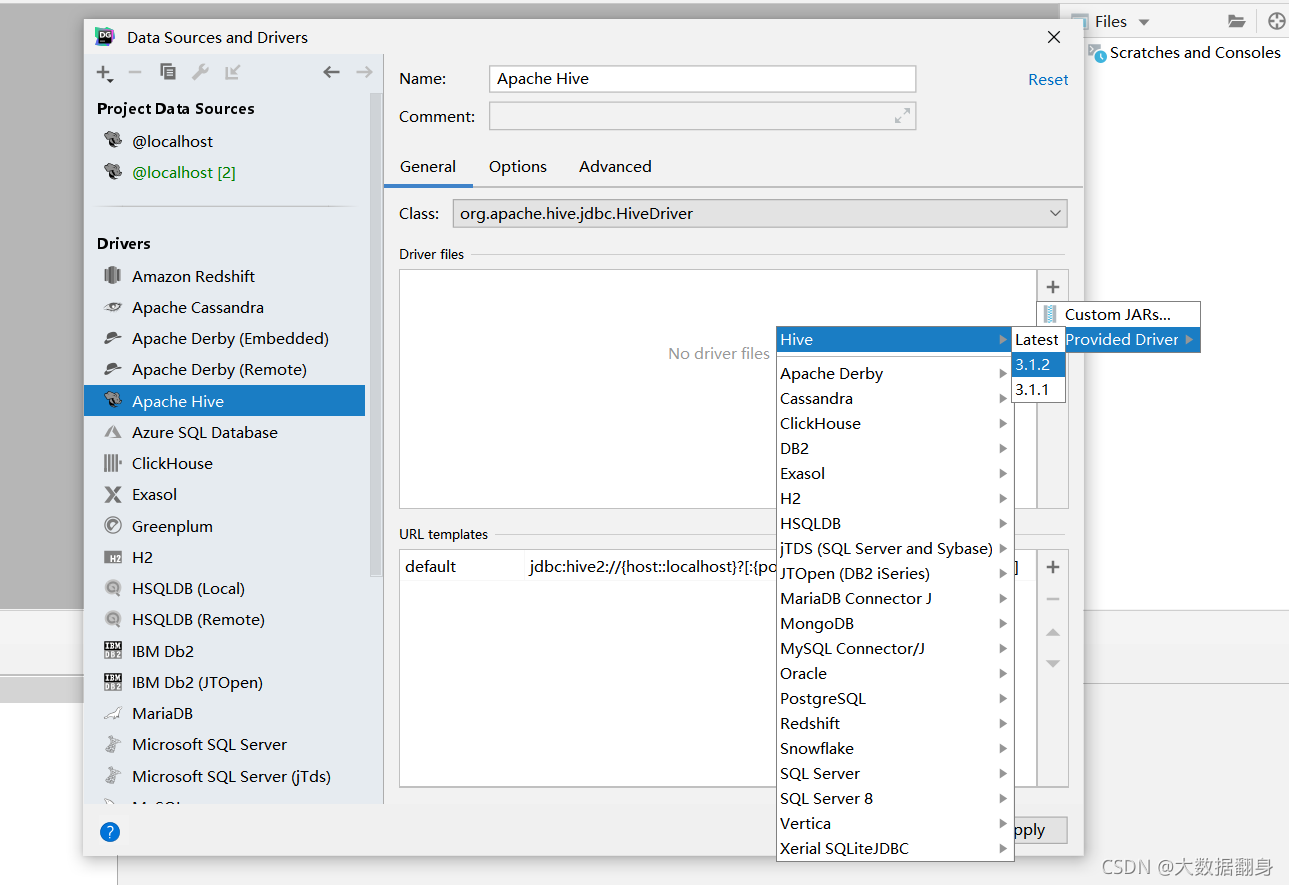Go forward with the right arrow
The height and width of the screenshot is (885, 1289).
364,72
